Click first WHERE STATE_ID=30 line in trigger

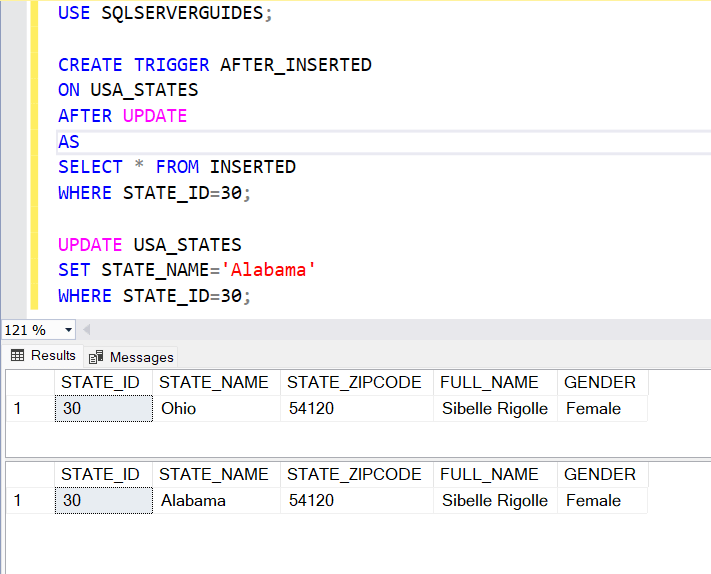tap(154, 193)
